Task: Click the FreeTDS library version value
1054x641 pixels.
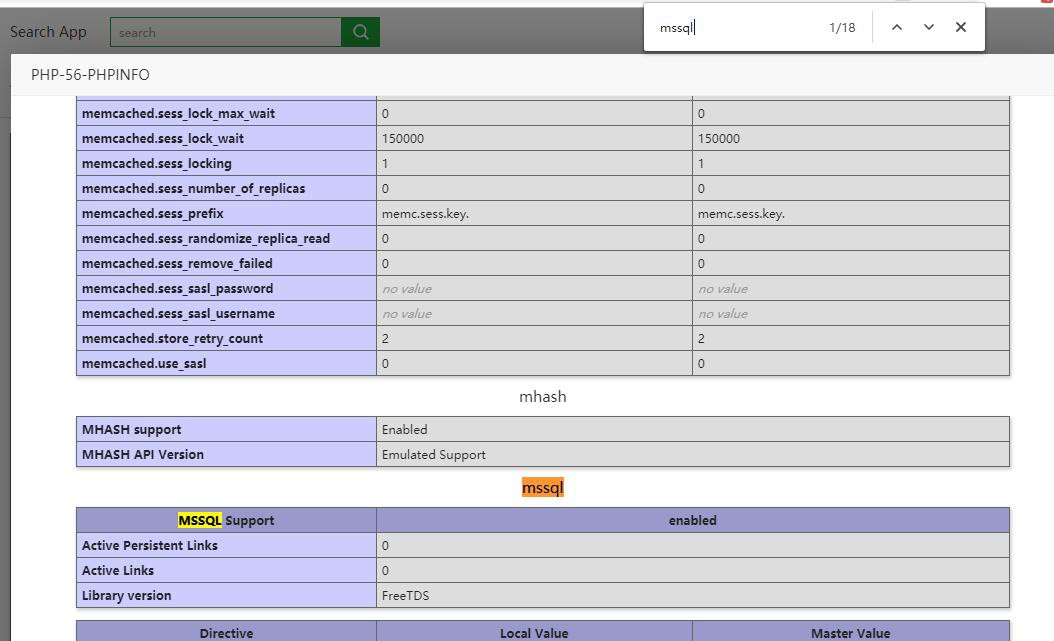Action: (405, 596)
